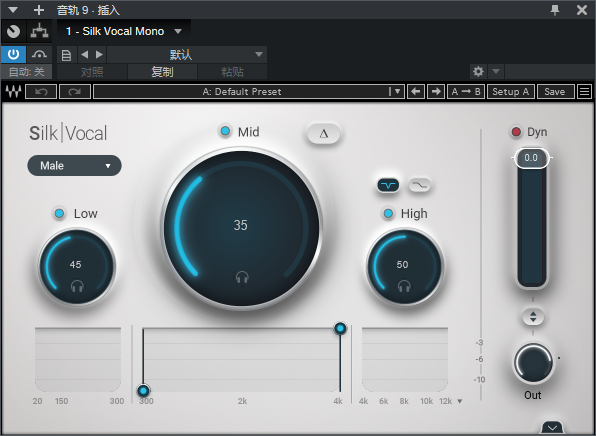Click the Low knob value 45

click(x=75, y=265)
